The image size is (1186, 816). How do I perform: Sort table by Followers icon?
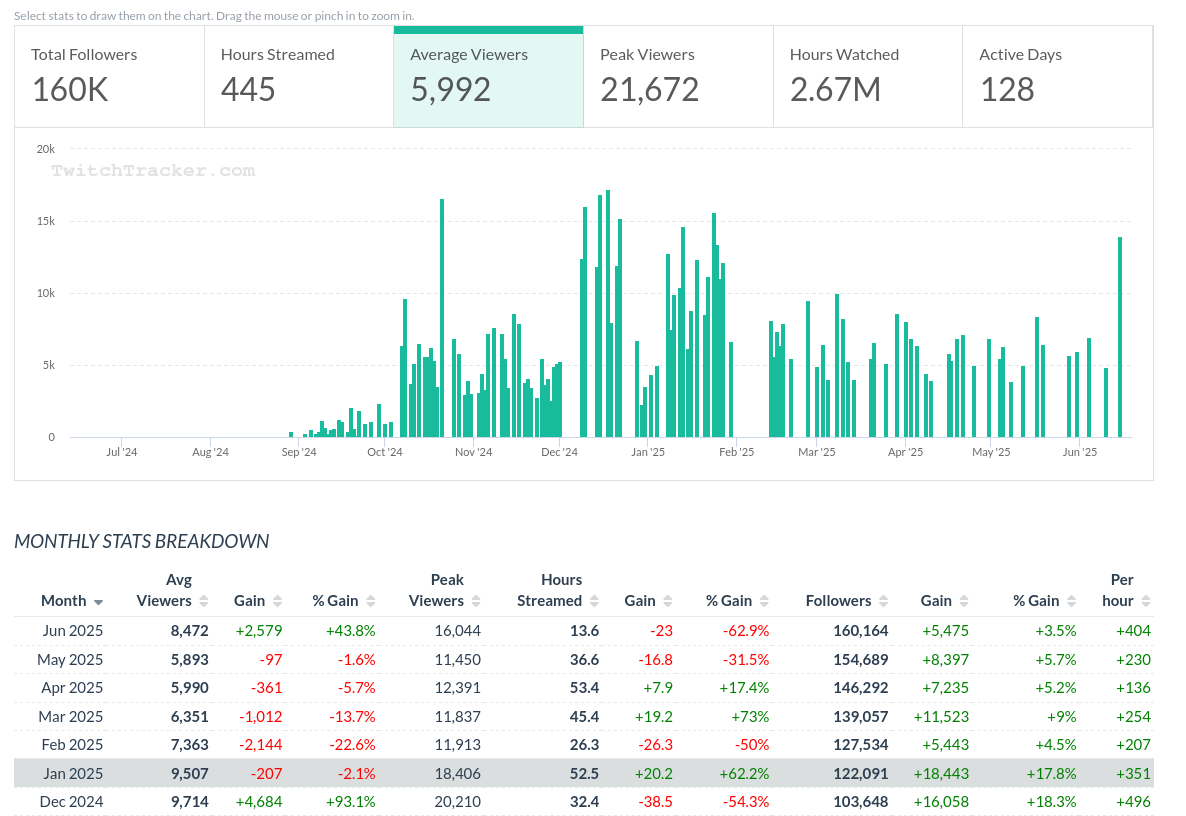[x=883, y=601]
